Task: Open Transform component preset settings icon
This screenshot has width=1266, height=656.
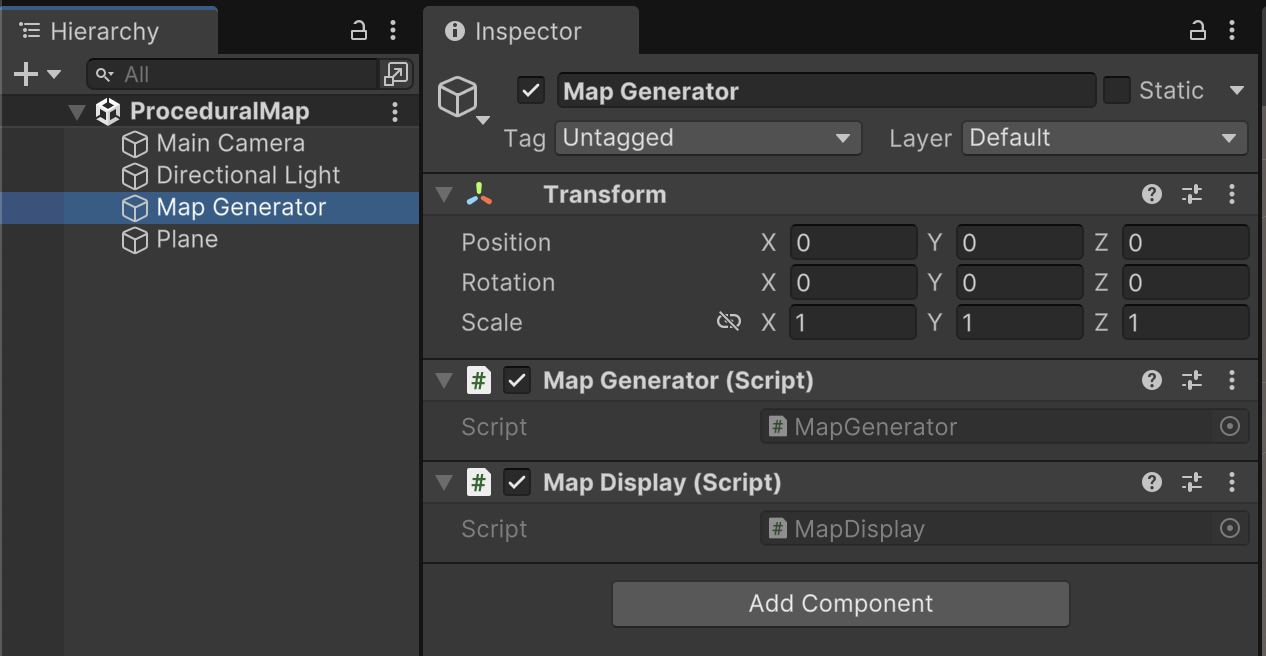Action: click(x=1191, y=194)
